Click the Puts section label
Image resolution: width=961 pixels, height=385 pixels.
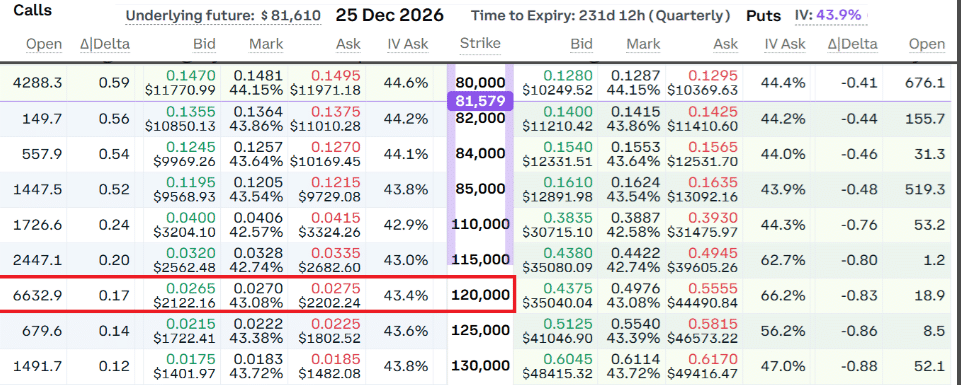coord(764,15)
